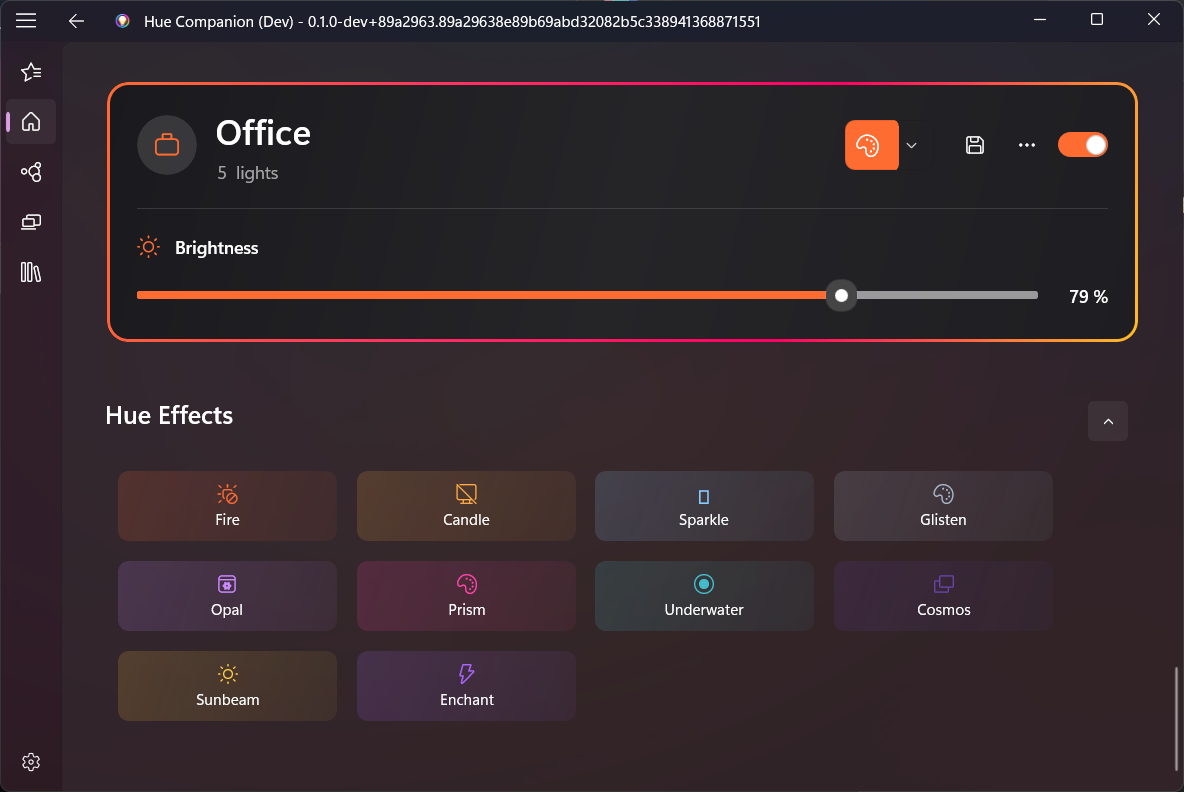This screenshot has height=792, width=1184.
Task: Open the library sidebar icon
Action: 31,272
